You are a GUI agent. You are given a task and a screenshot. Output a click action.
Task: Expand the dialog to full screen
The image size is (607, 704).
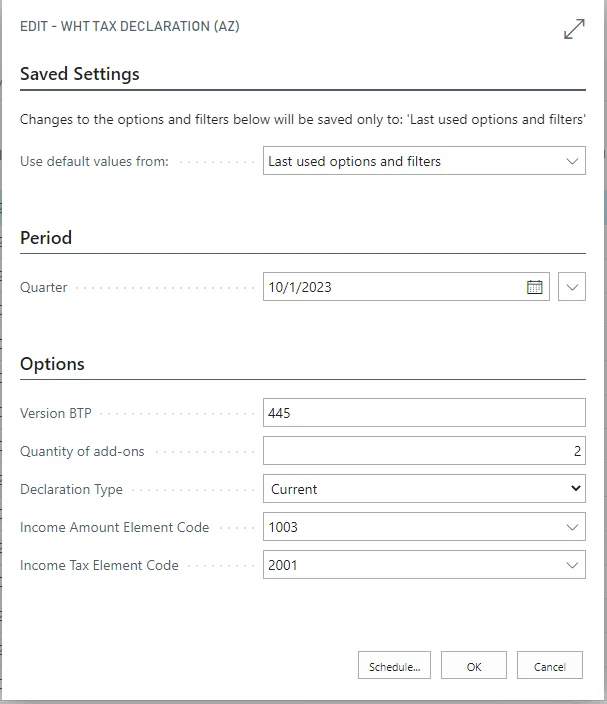coord(574,30)
